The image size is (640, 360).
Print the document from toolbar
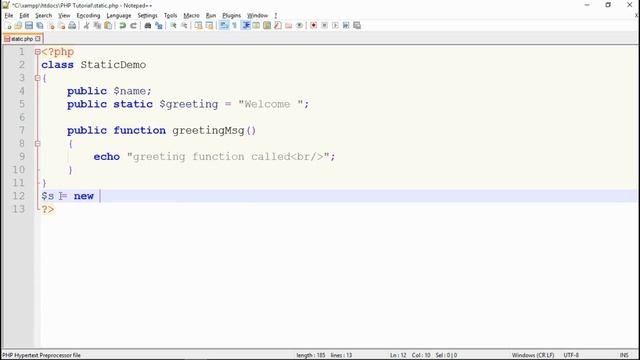click(72, 26)
